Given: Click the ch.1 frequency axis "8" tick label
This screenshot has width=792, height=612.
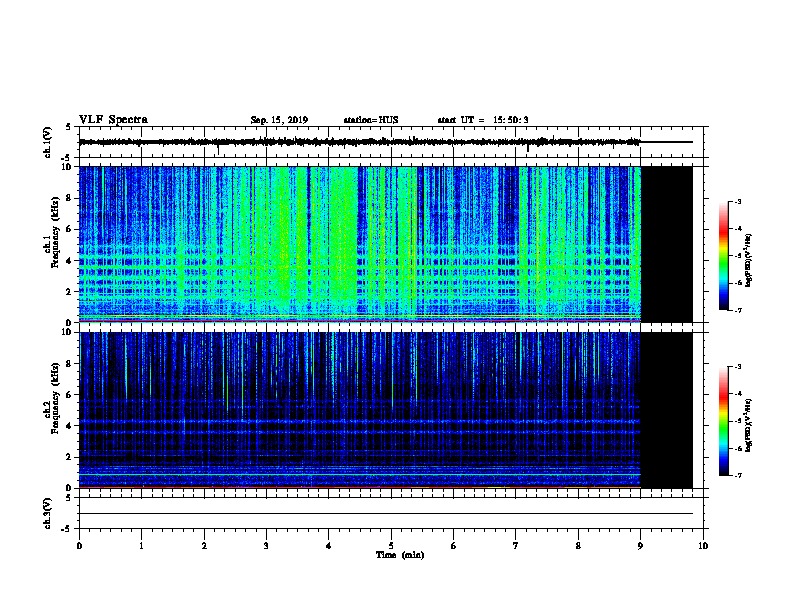Looking at the screenshot, I should (x=69, y=198).
